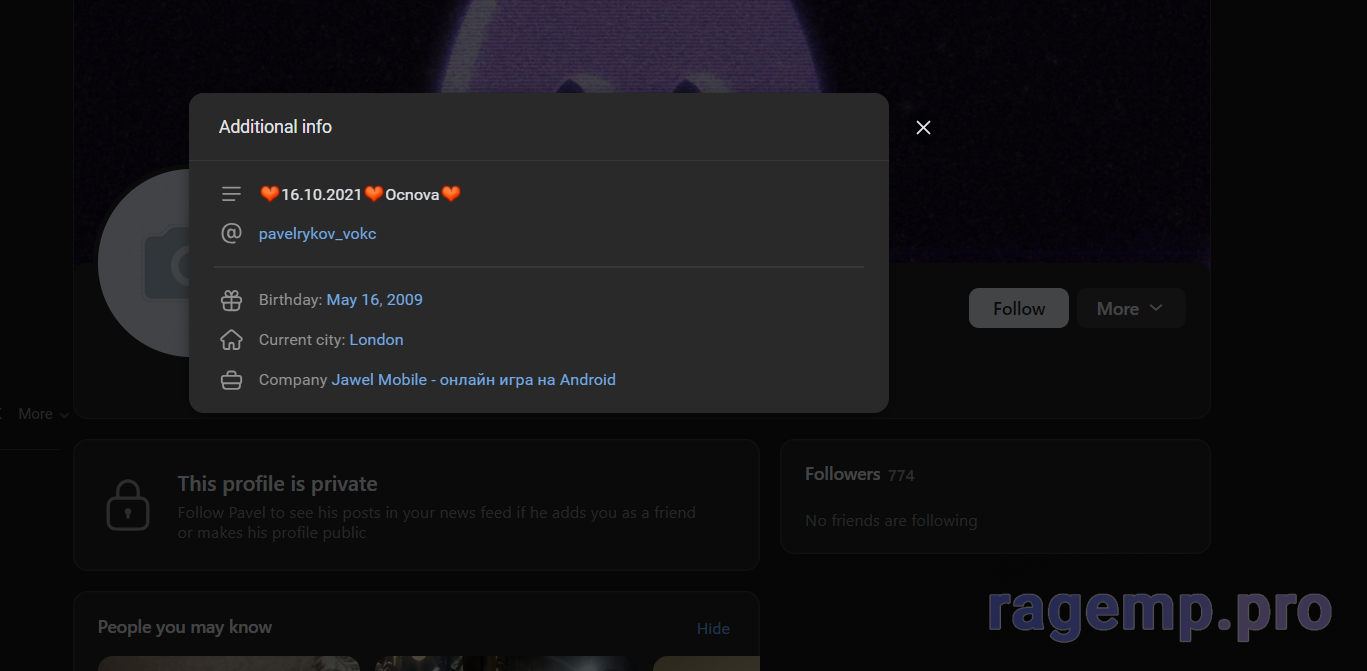Viewport: 1367px width, 671px height.
Task: Open the May 16, 2009 birthday link
Action: coord(374,300)
